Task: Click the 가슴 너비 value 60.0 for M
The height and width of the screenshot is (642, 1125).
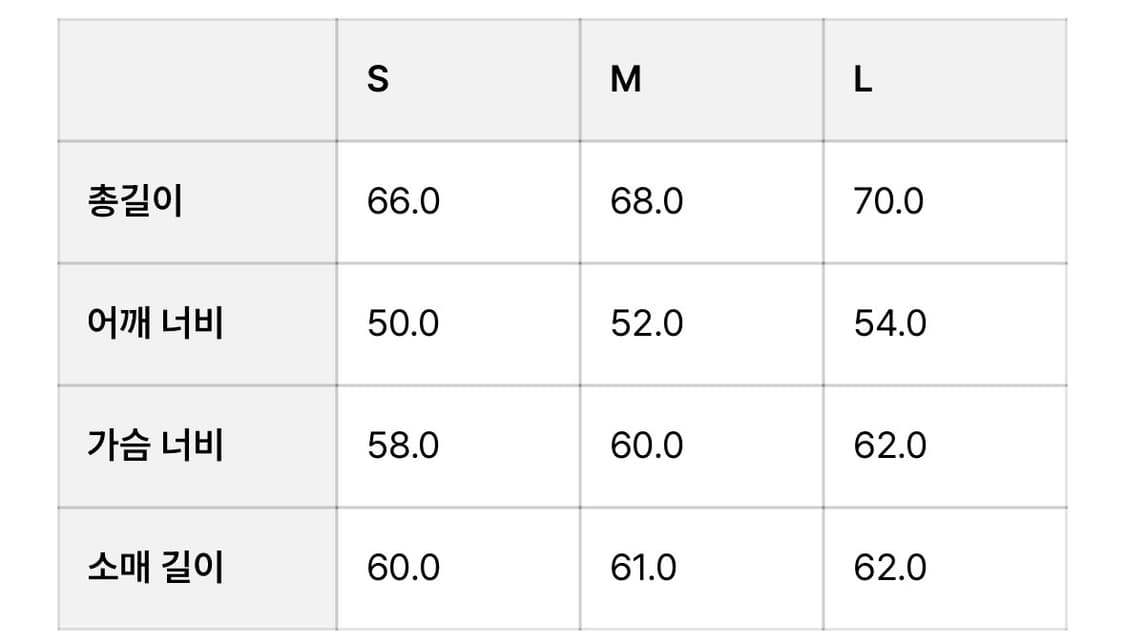Action: (647, 446)
